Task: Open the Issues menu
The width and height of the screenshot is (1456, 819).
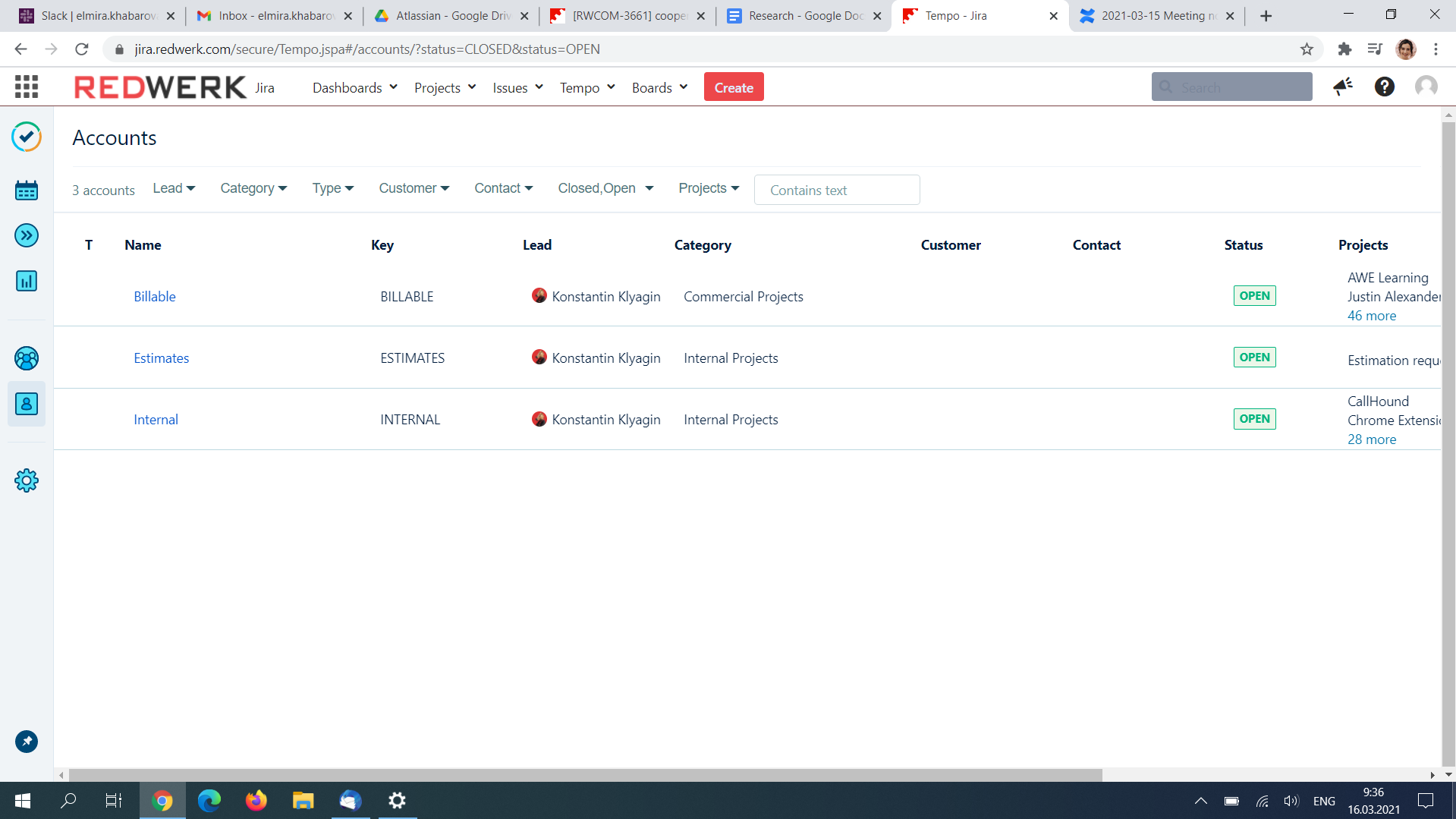Action: coord(518,87)
